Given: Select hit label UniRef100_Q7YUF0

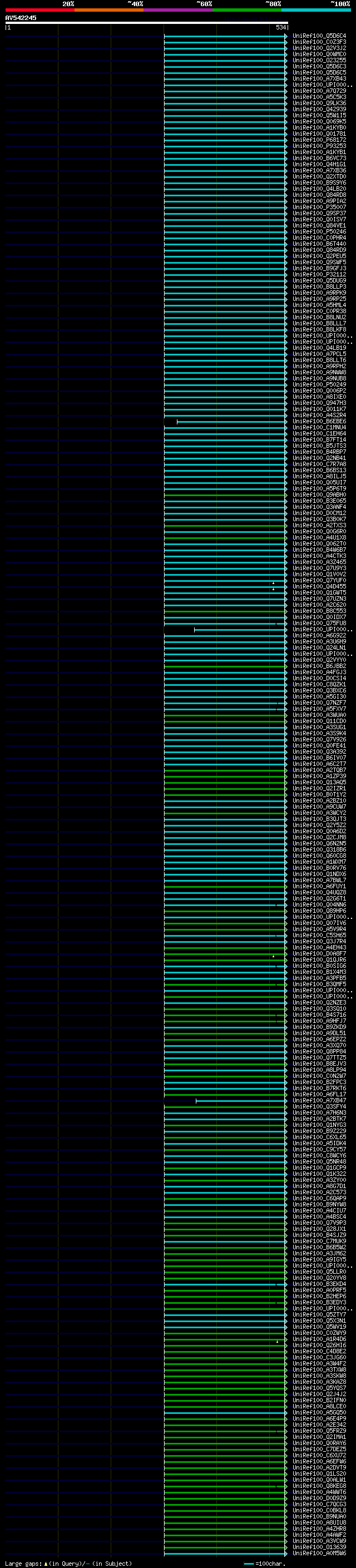Looking at the screenshot, I should [x=319, y=580].
